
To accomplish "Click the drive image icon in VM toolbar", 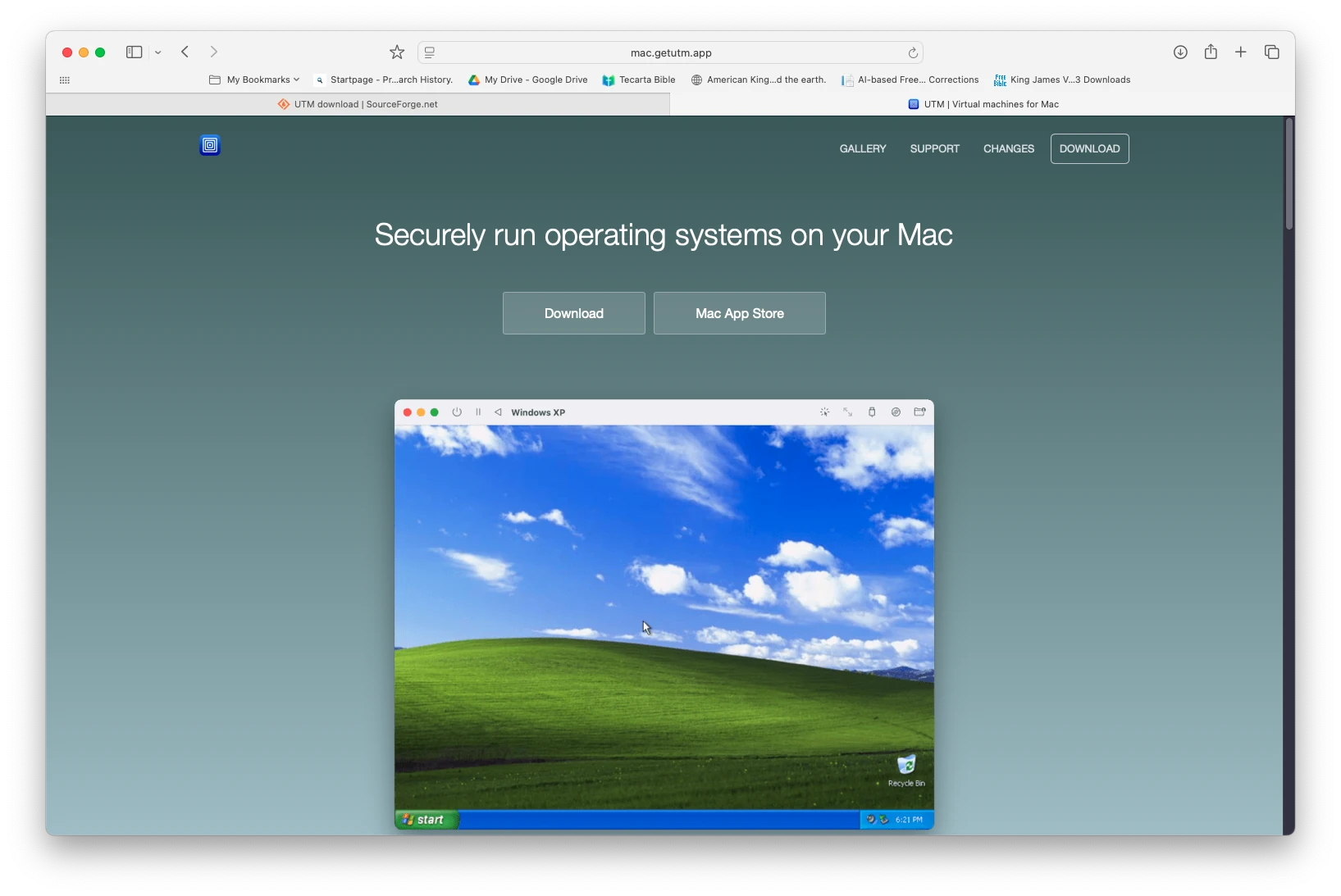I will [x=896, y=412].
